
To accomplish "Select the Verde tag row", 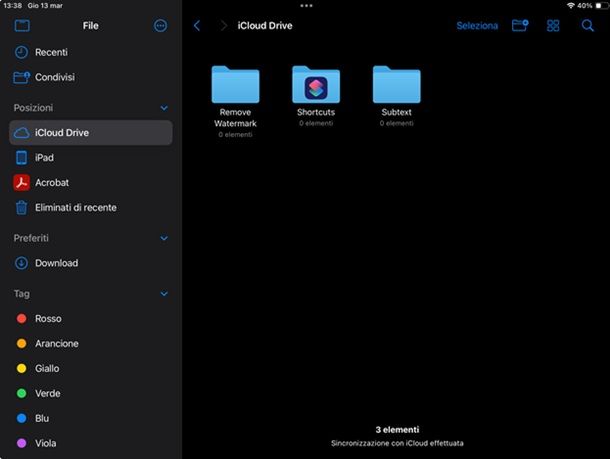I will (x=91, y=393).
